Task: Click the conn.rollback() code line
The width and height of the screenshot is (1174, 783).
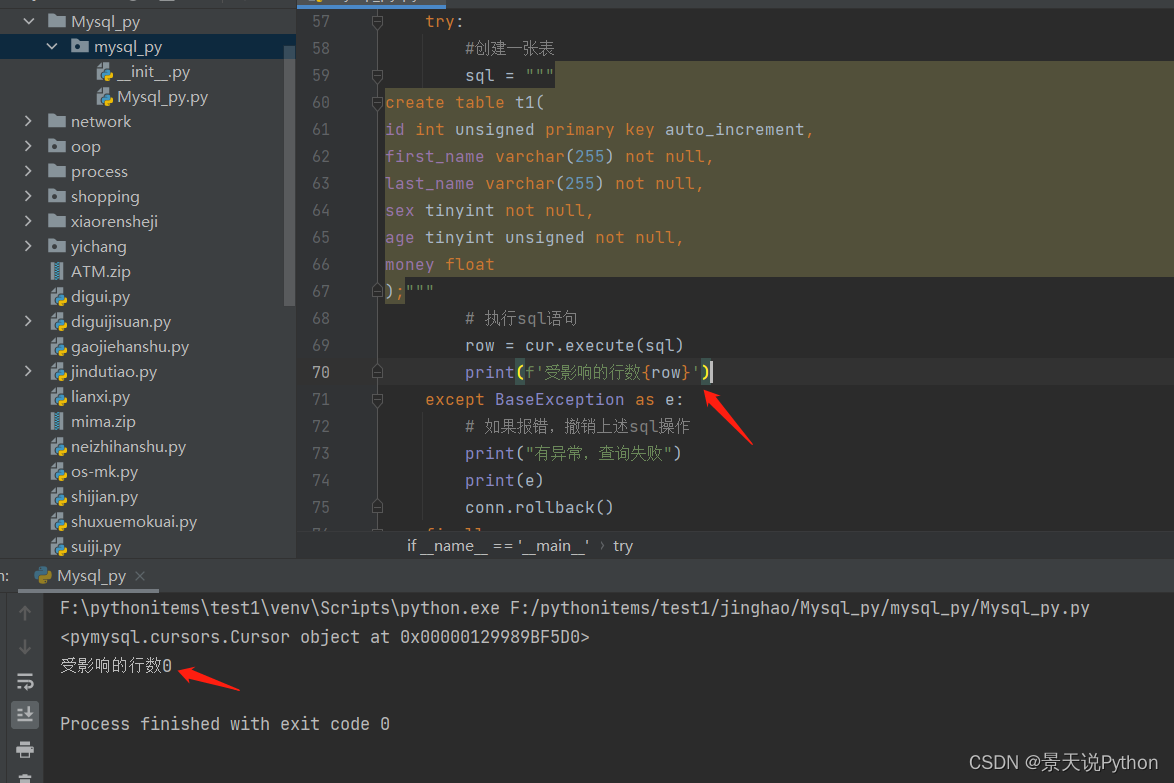Action: [x=539, y=508]
